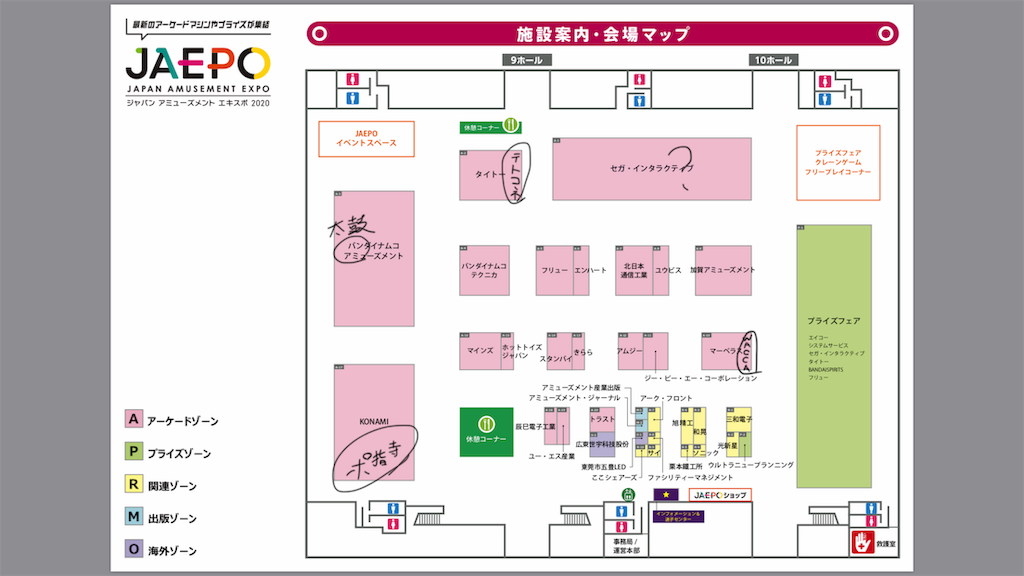Screen dimensions: 1024x576
Task: Click staircase icon below KONAMI booth
Action: pyautogui.click(x=428, y=519)
